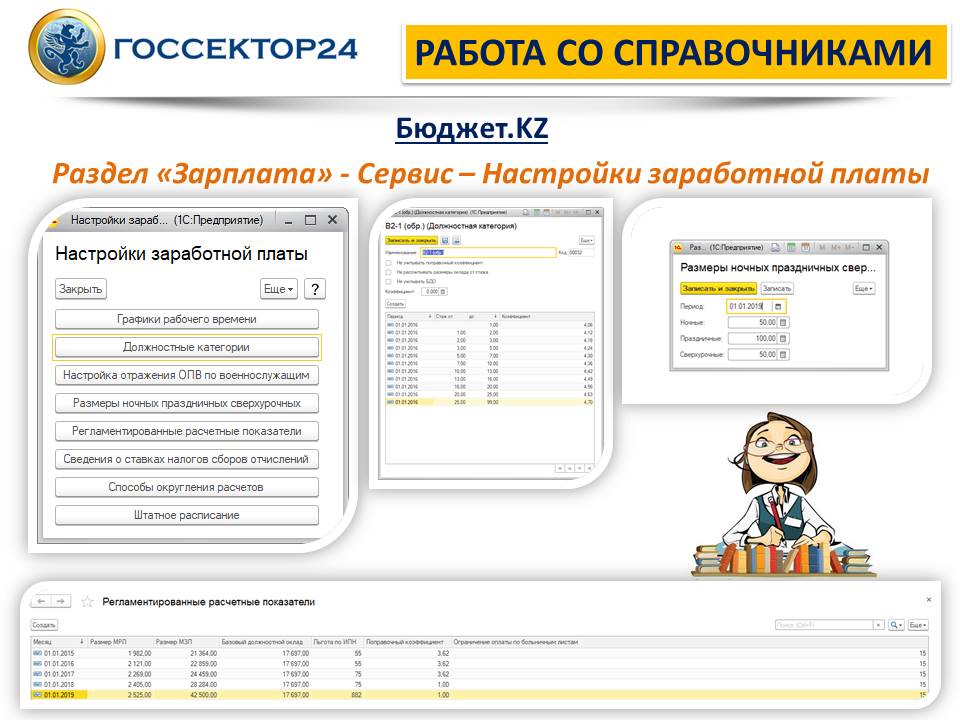Image resolution: width=960 pixels, height=720 pixels.
Task: Click the Период date field 01.01.2019
Action: 749,306
